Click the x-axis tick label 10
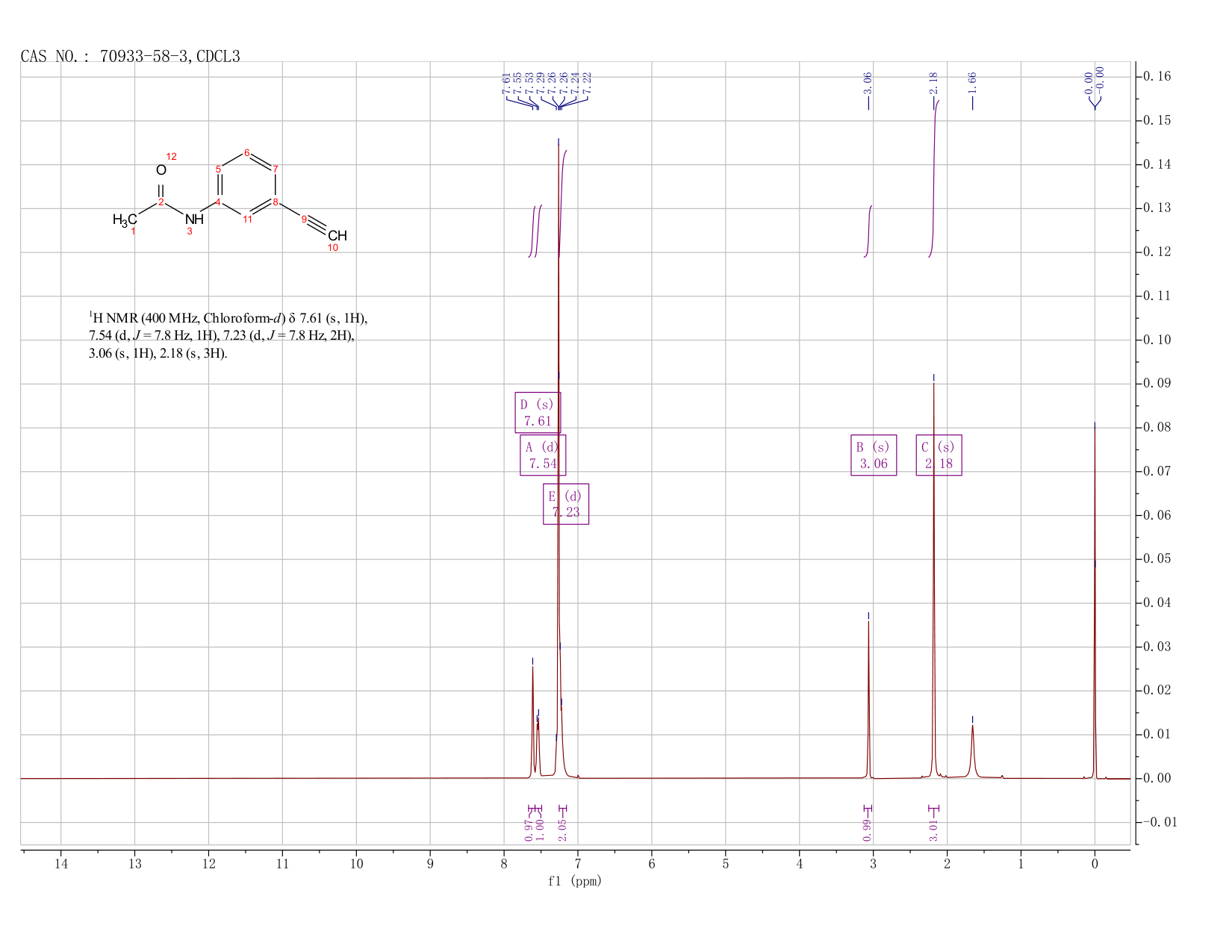Image resolution: width=1232 pixels, height=952 pixels. pyautogui.click(x=356, y=864)
